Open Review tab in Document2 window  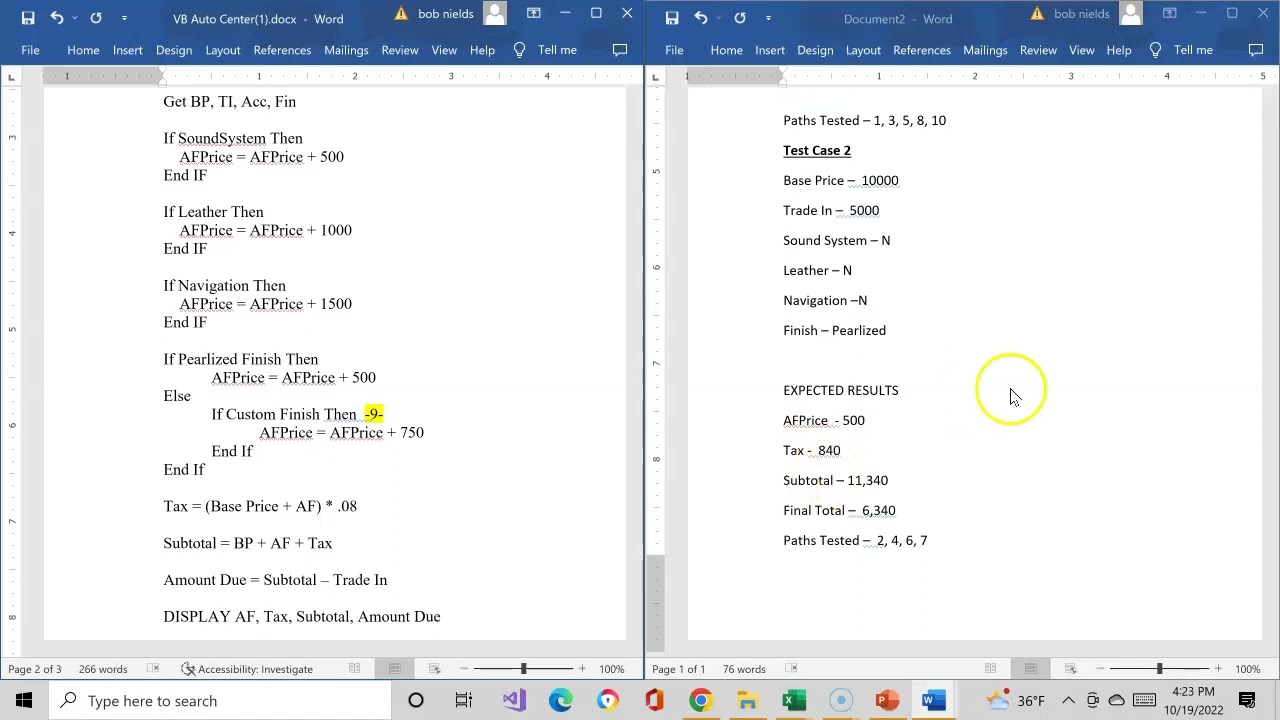[x=1038, y=50]
